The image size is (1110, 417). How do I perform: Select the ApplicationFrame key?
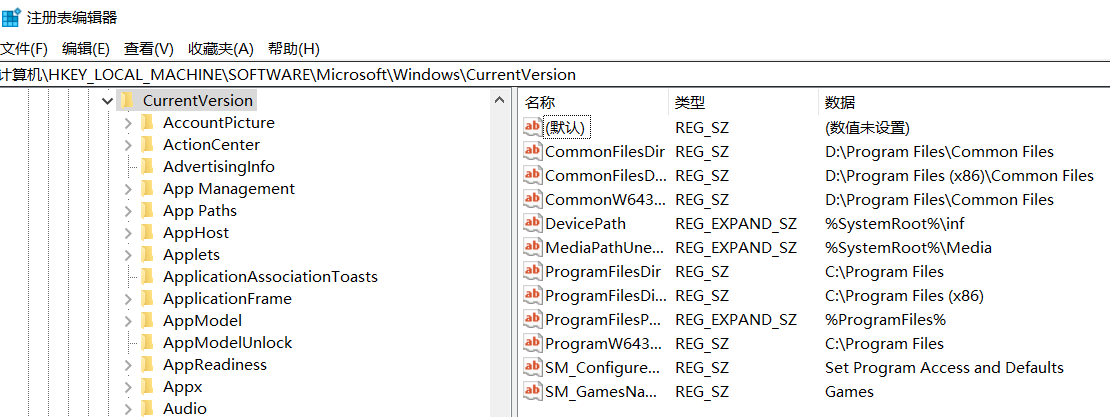click(227, 299)
